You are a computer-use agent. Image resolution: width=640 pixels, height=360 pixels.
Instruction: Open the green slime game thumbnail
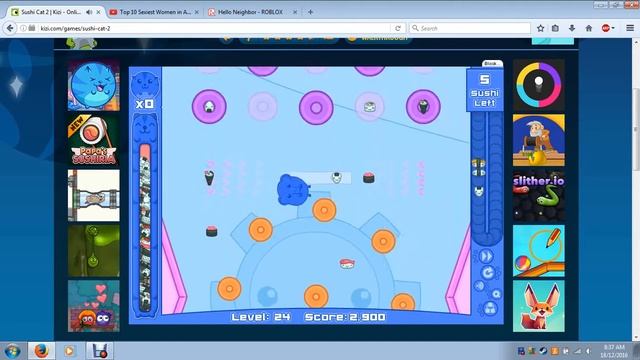[93, 251]
